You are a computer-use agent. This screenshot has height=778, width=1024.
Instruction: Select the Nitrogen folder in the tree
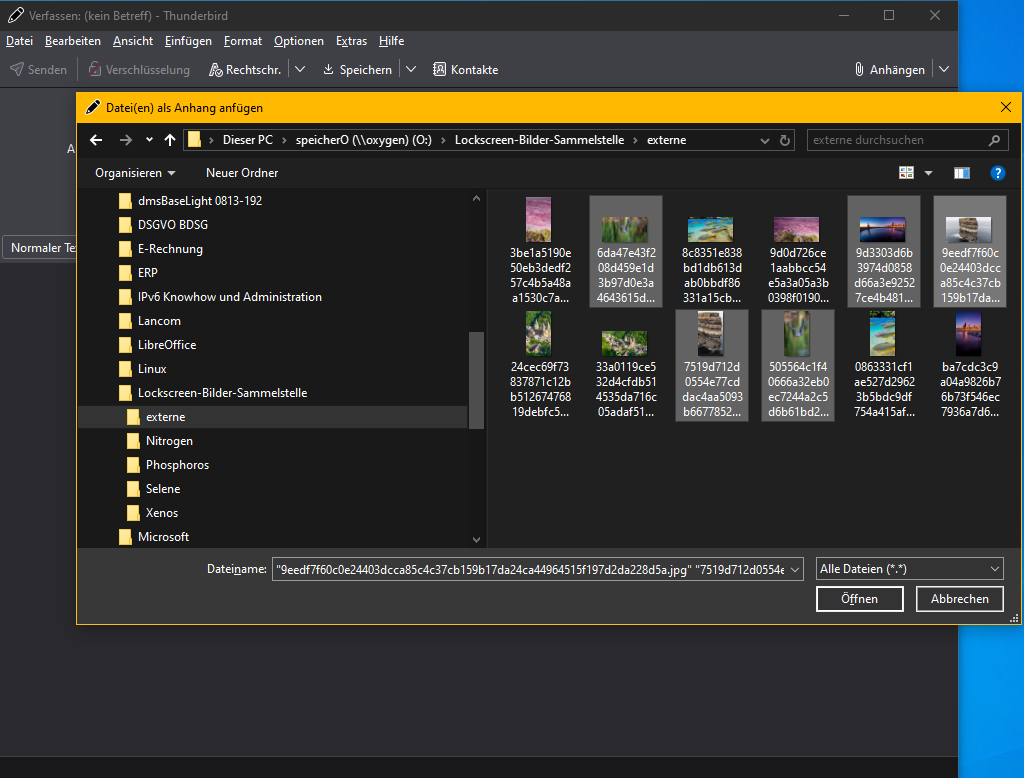pyautogui.click(x=169, y=441)
